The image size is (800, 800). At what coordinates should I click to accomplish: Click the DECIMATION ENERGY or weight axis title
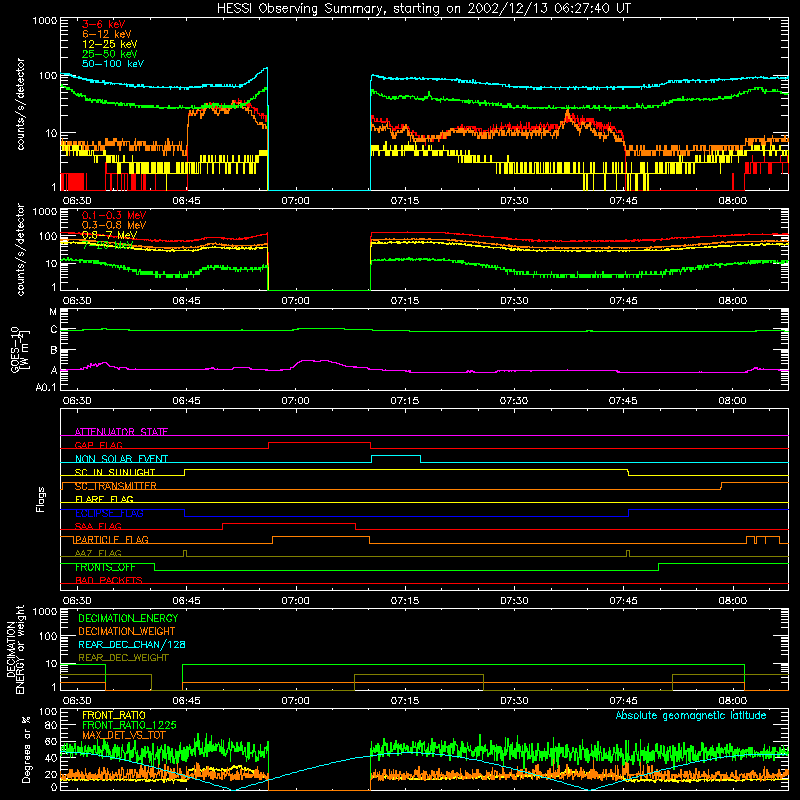[15, 649]
